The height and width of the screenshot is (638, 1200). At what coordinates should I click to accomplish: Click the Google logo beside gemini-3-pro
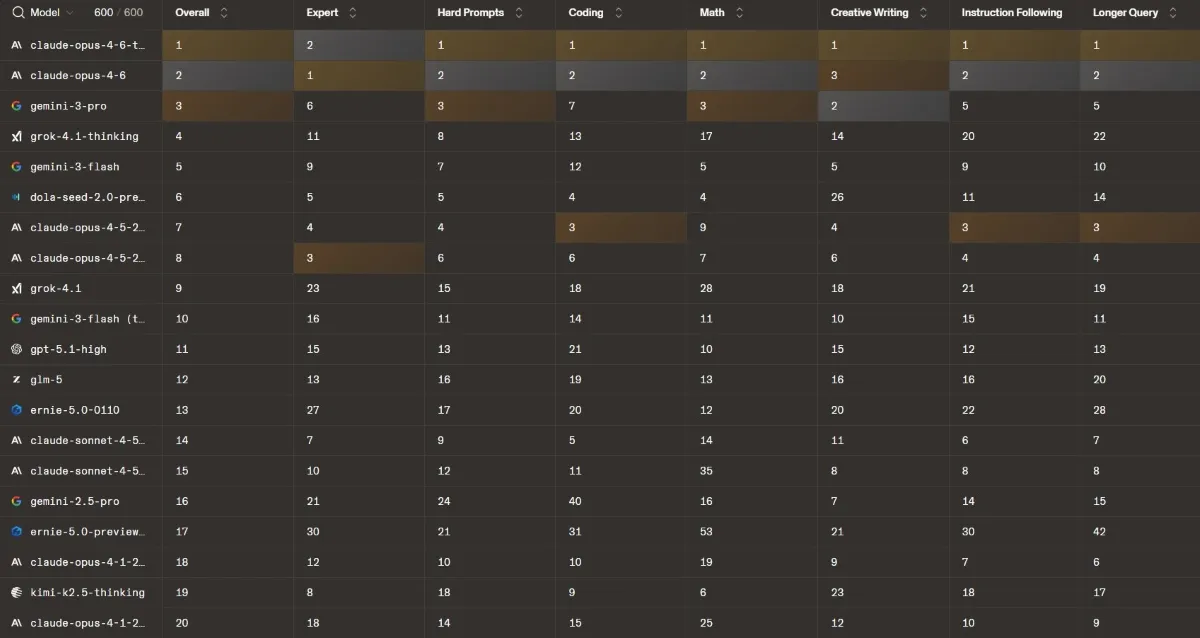(17, 106)
